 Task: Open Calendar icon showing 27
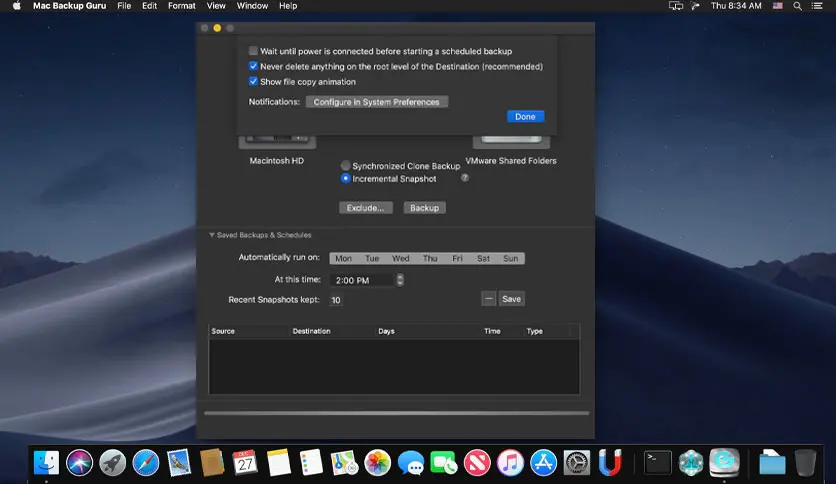(245, 462)
